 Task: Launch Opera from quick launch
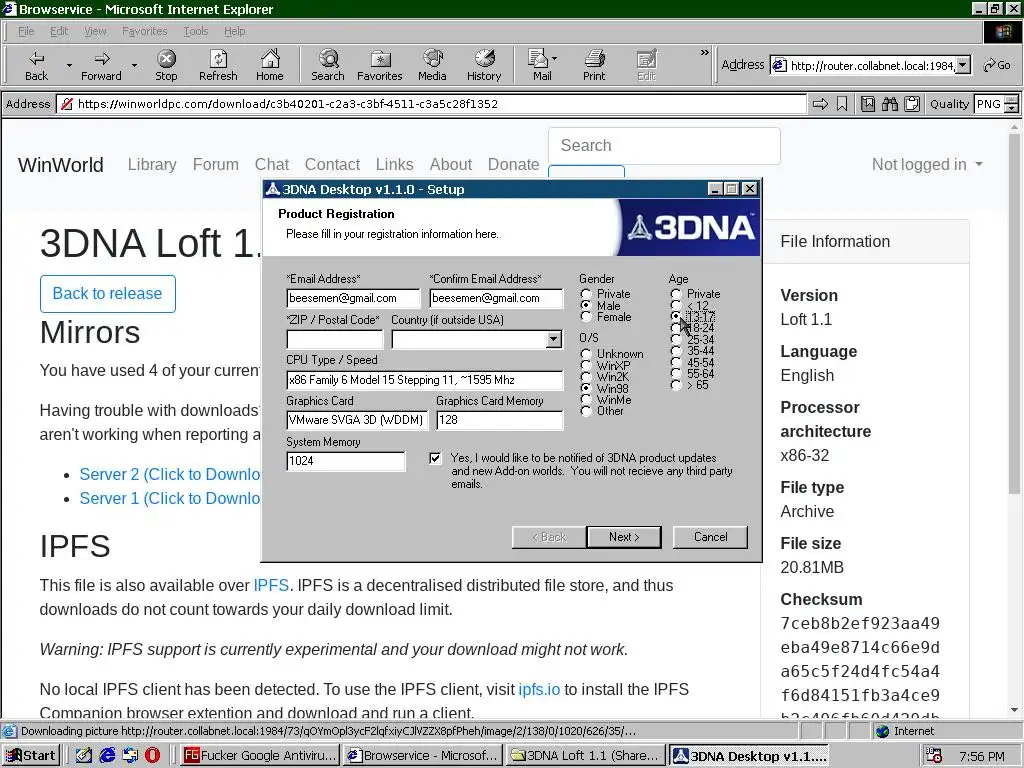click(152, 756)
